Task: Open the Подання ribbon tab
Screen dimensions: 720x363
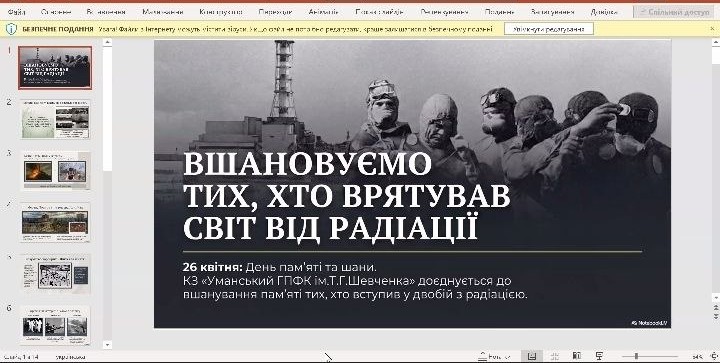Action: point(499,12)
